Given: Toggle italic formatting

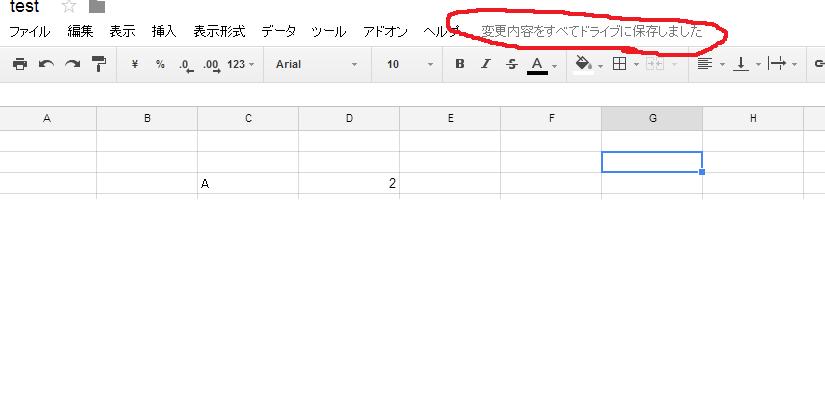Looking at the screenshot, I should click(486, 64).
